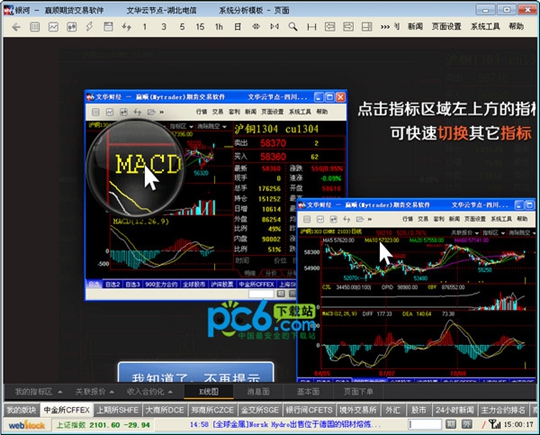Click the 银河 app icon in the title bar

click(x=9, y=10)
